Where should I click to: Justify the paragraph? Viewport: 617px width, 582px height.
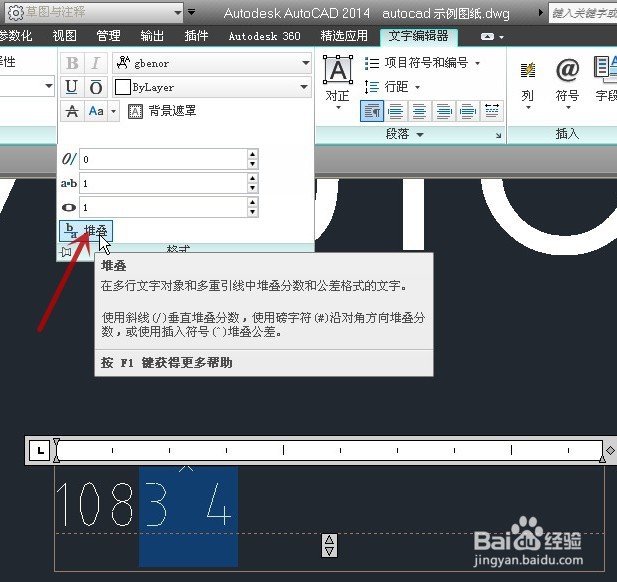coord(468,111)
